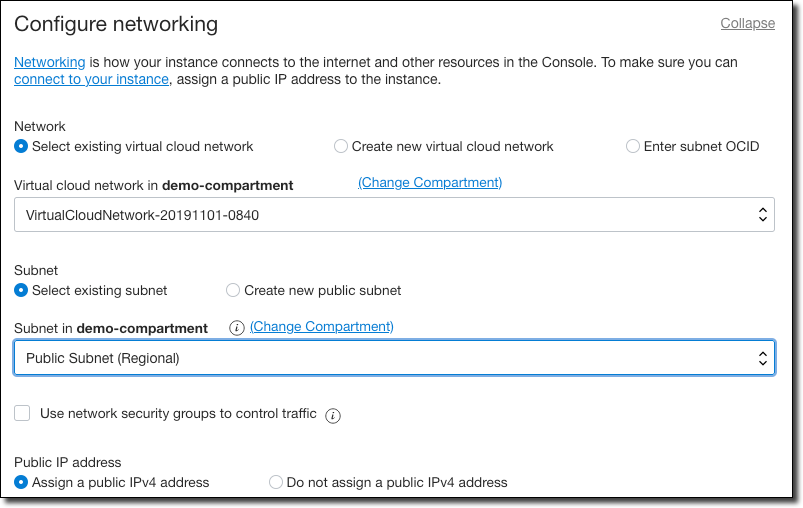The width and height of the screenshot is (803, 508).
Task: Enable network security groups checkbox
Action: [x=22, y=413]
